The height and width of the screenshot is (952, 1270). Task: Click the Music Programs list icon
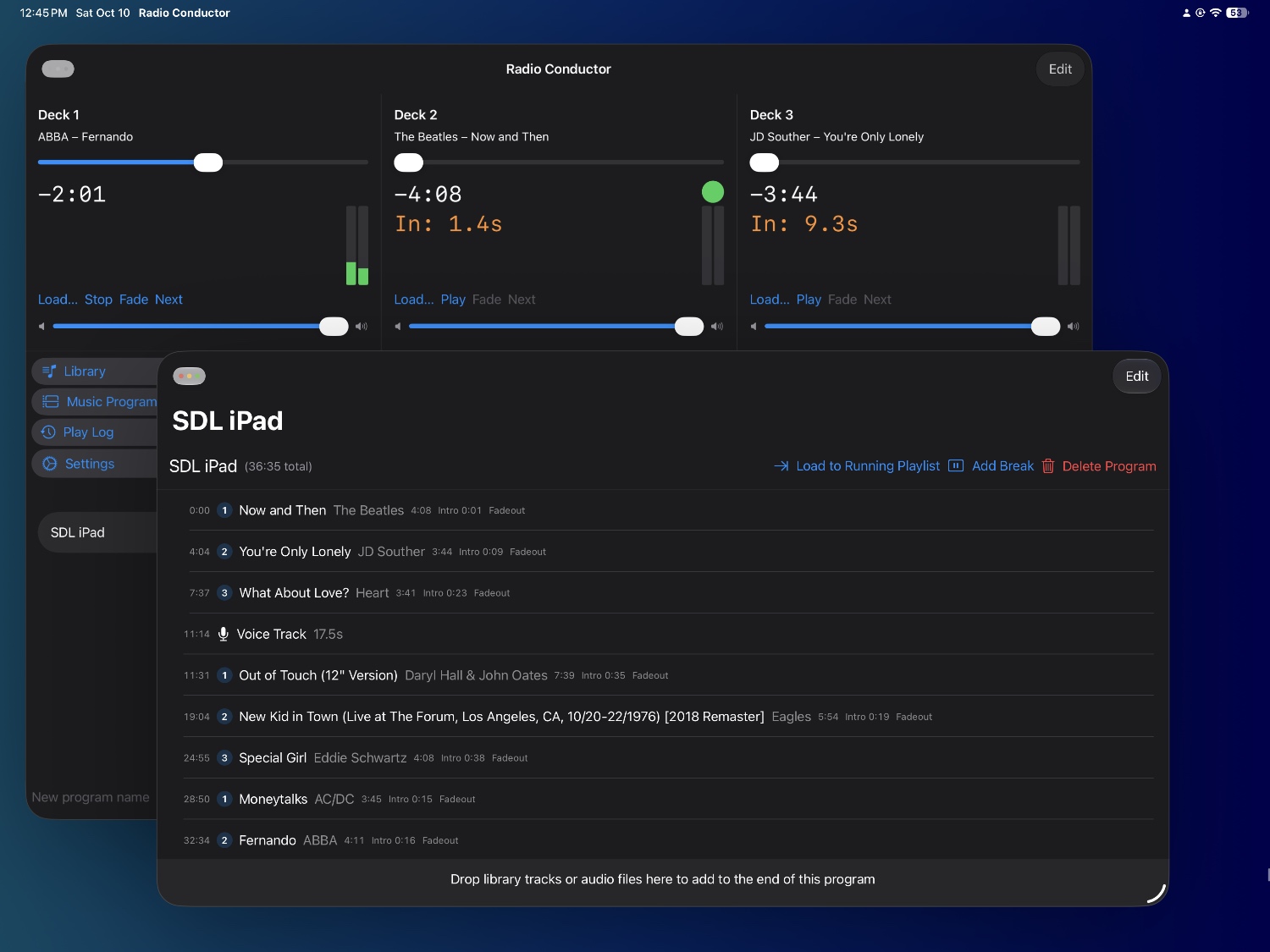[x=51, y=402]
